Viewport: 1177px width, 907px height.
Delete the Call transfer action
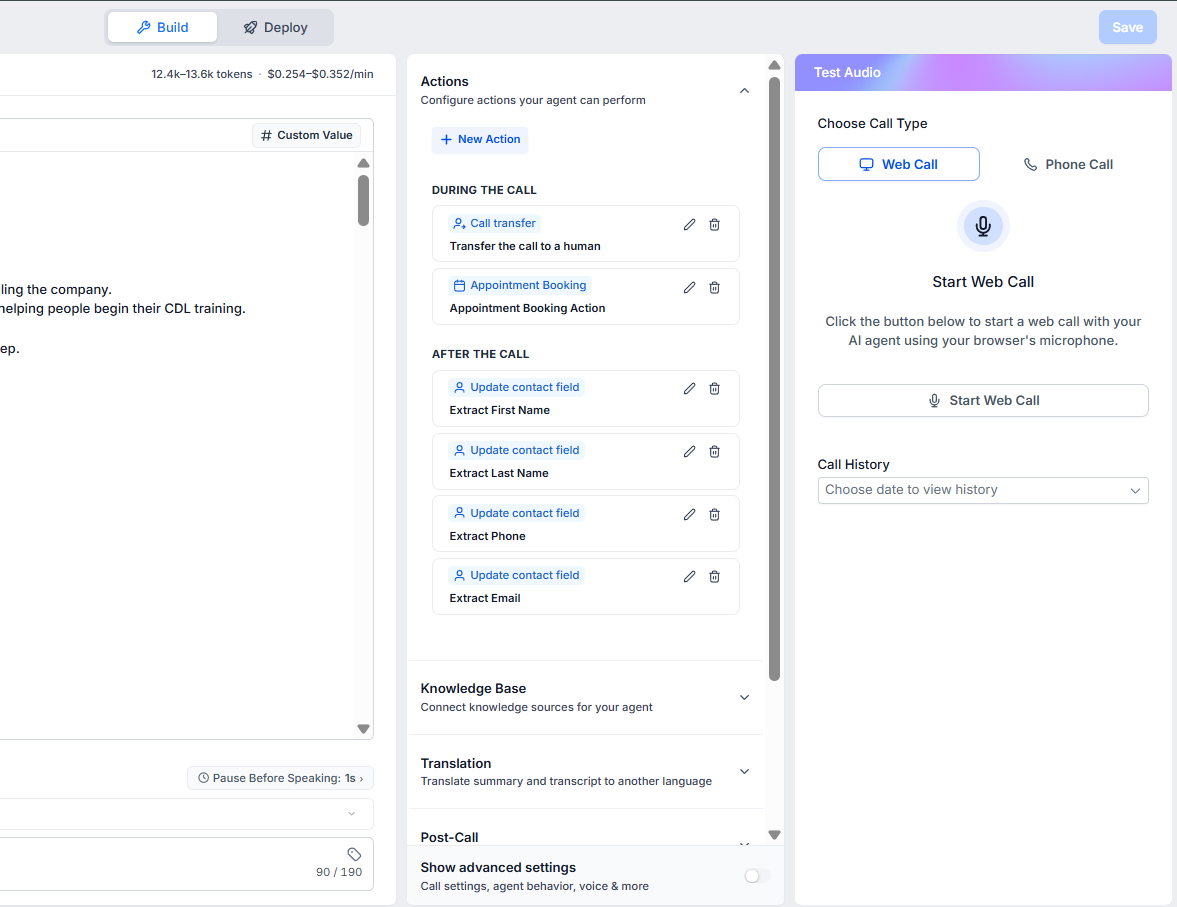[x=715, y=224]
